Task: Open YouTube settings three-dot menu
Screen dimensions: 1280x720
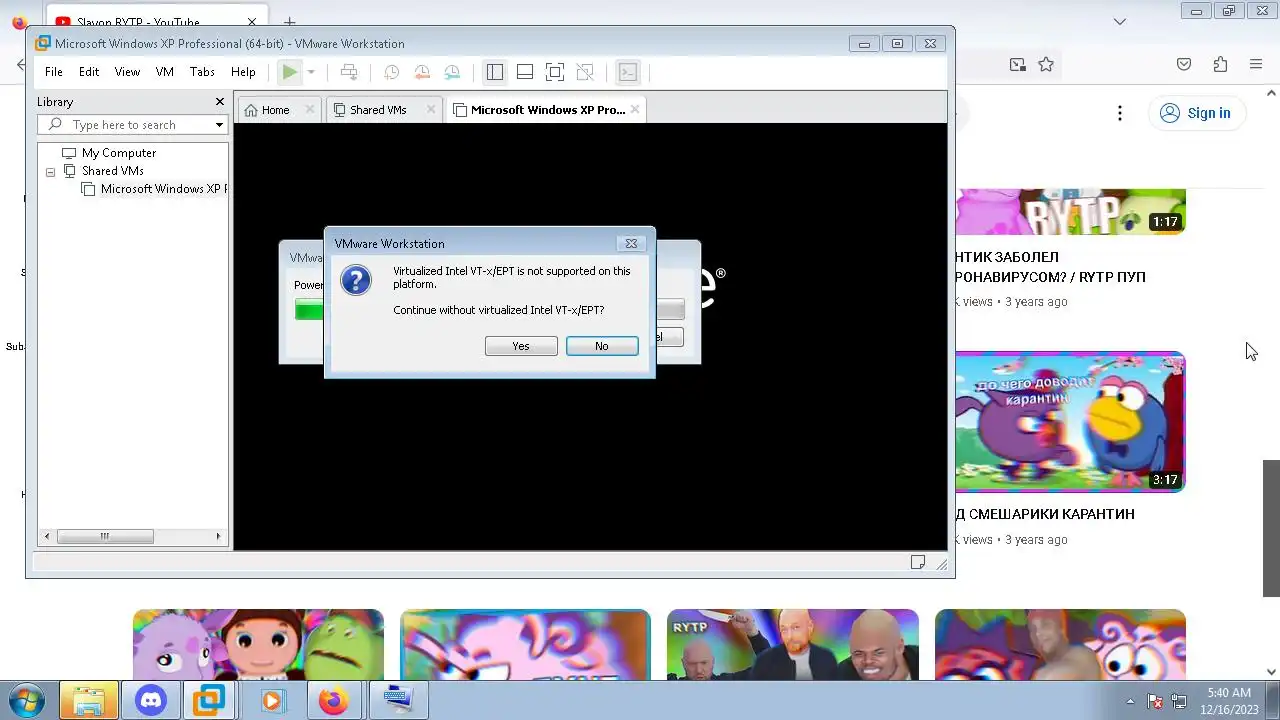Action: [x=1120, y=113]
